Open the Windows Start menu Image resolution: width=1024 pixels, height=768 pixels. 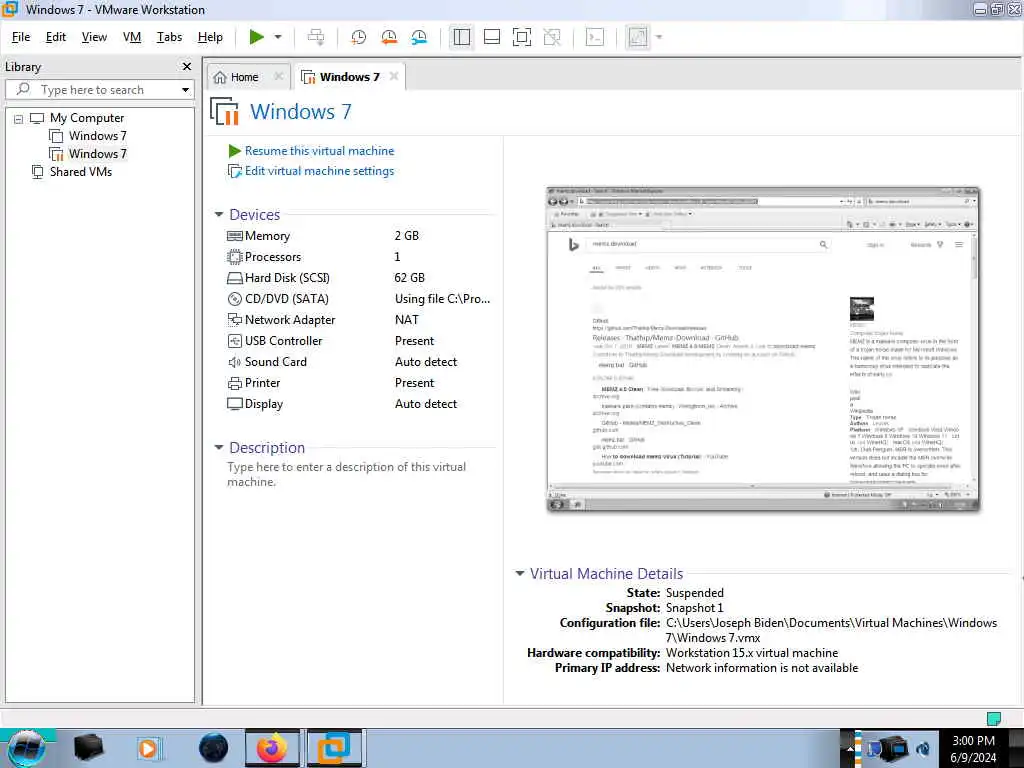(x=27, y=748)
